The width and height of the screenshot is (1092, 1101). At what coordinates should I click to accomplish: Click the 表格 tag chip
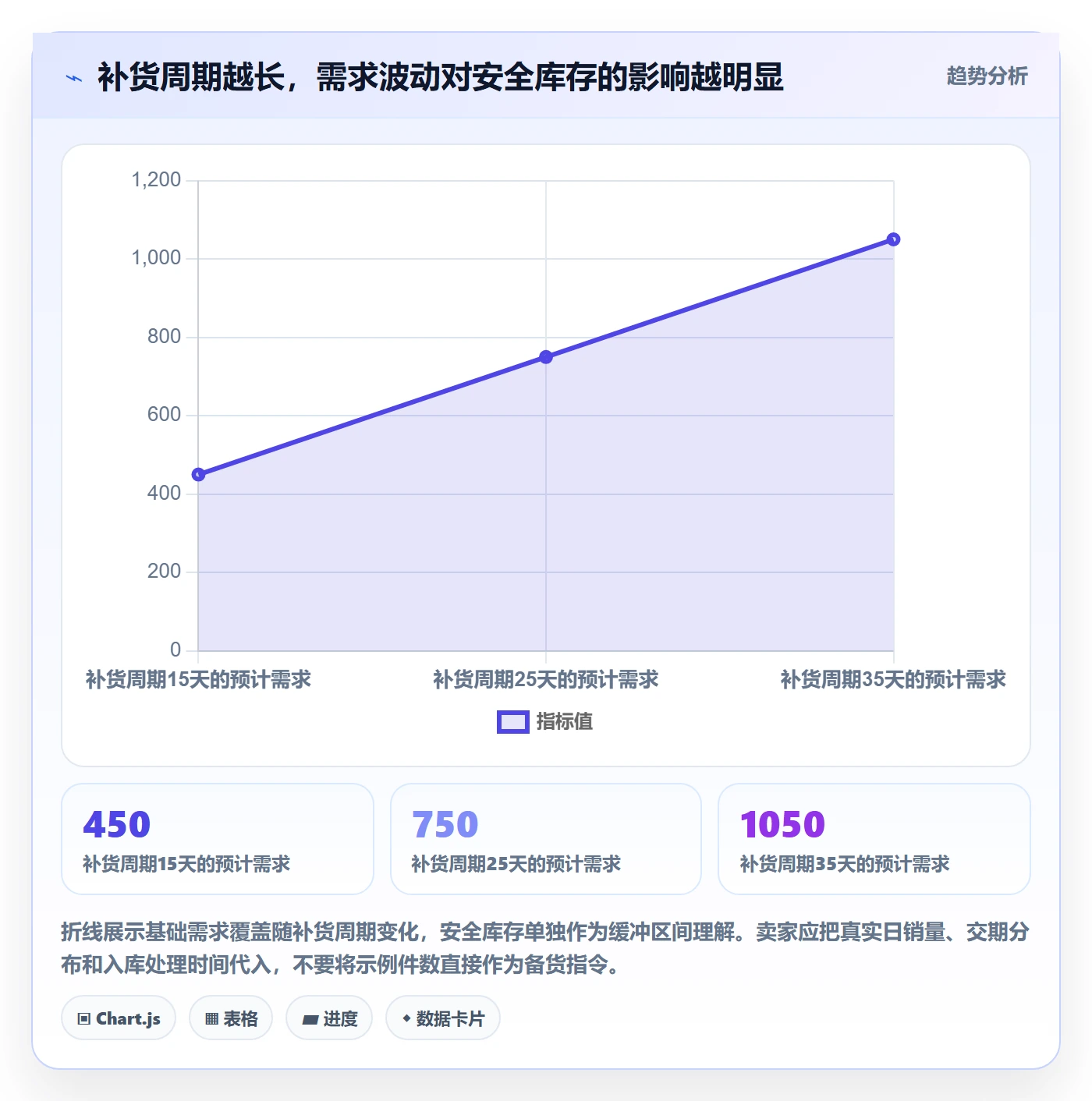[x=231, y=1018]
